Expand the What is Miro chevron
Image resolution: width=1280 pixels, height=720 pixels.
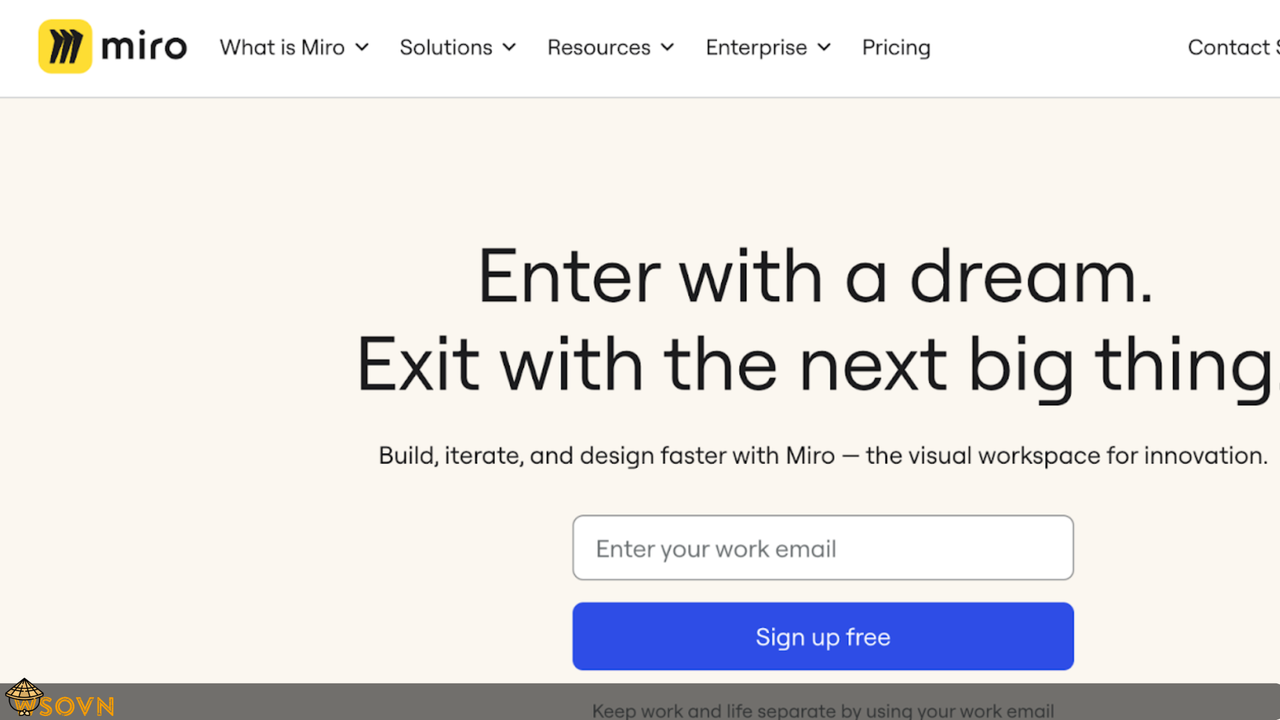pos(362,47)
